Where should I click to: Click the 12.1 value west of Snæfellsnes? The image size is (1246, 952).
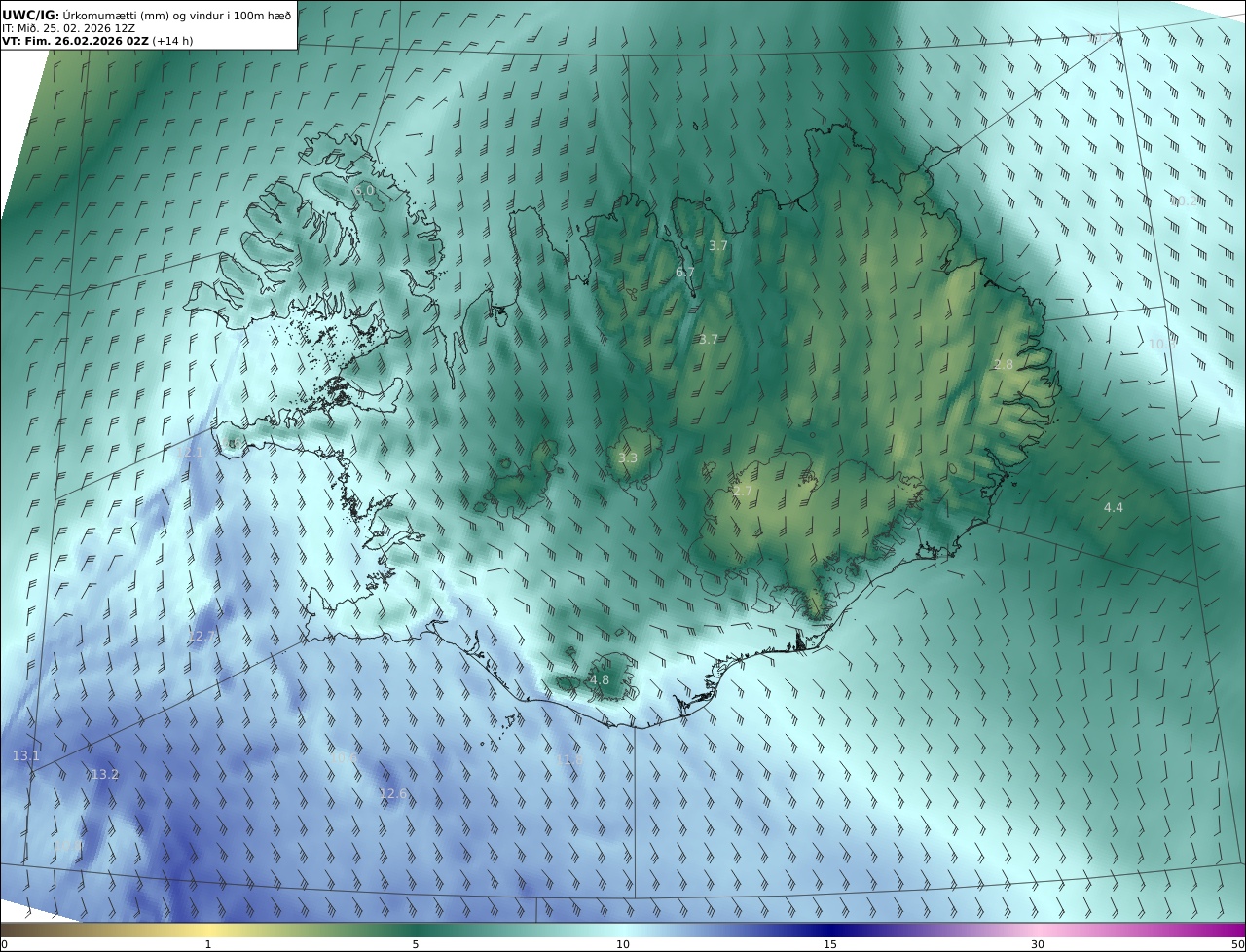[189, 453]
